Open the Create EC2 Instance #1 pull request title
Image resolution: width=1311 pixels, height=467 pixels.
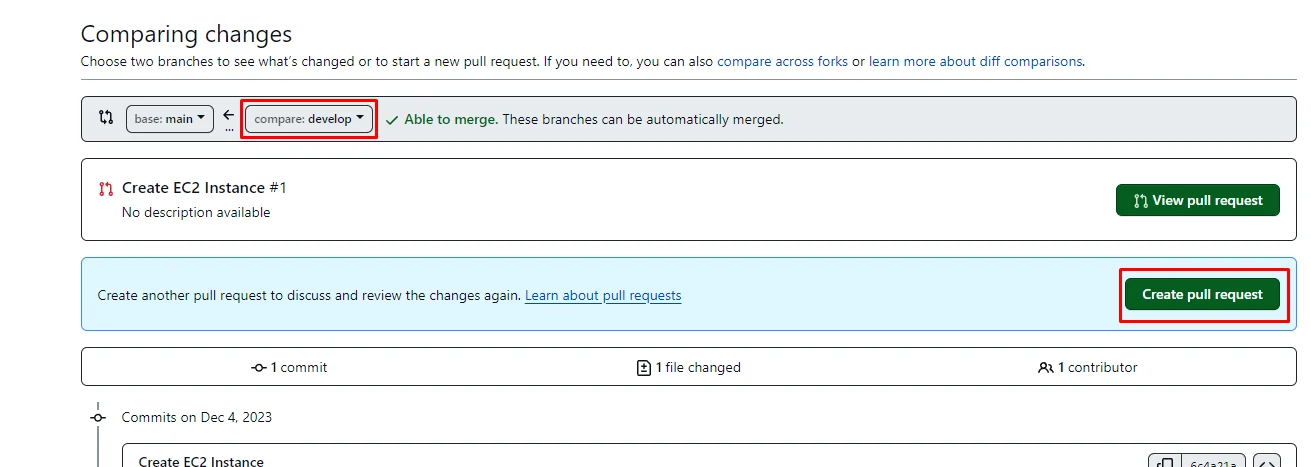[x=204, y=188]
